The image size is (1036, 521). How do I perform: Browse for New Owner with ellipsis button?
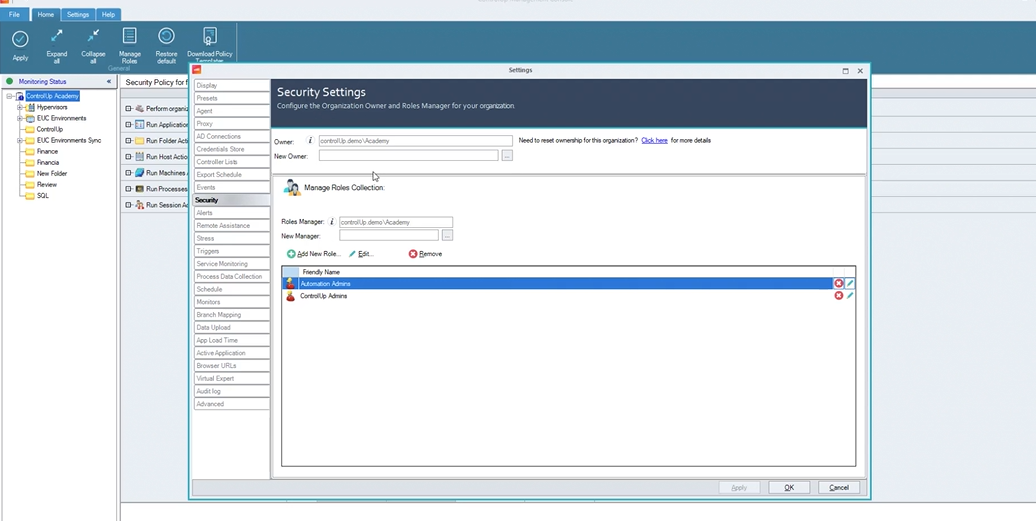pyautogui.click(x=507, y=155)
